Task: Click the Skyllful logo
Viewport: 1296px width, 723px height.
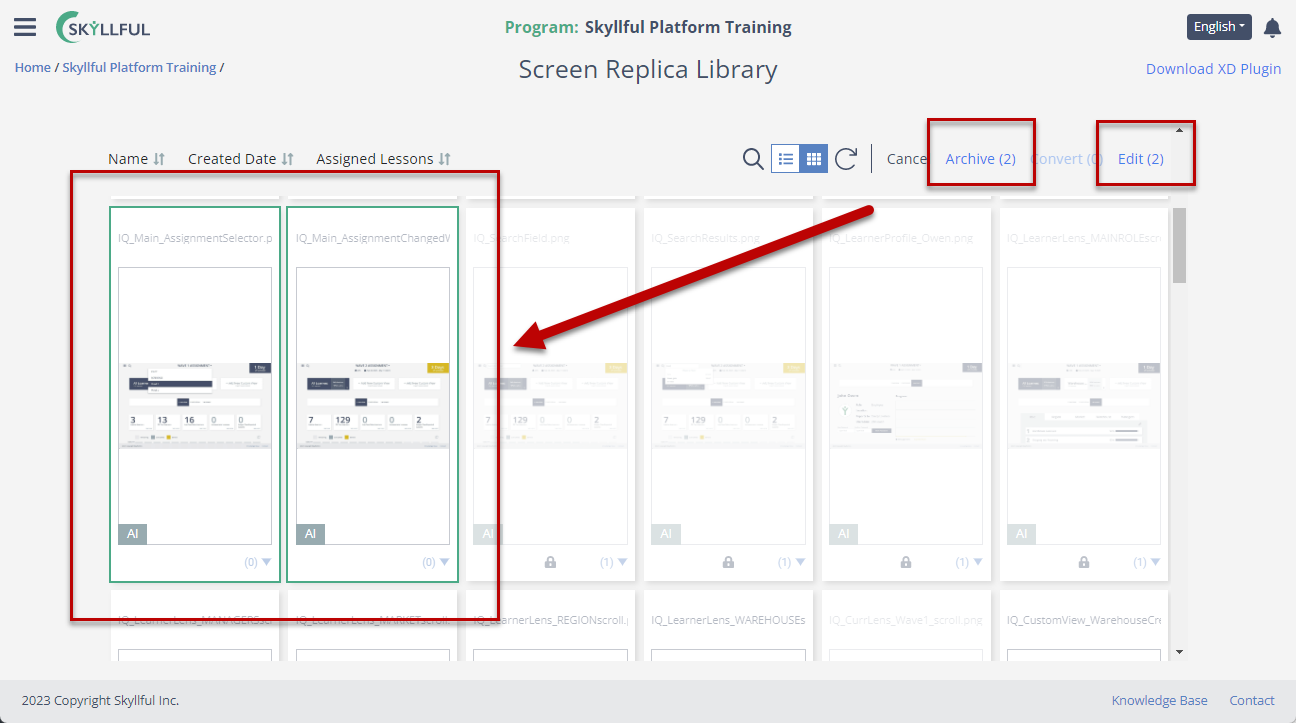Action: (103, 27)
